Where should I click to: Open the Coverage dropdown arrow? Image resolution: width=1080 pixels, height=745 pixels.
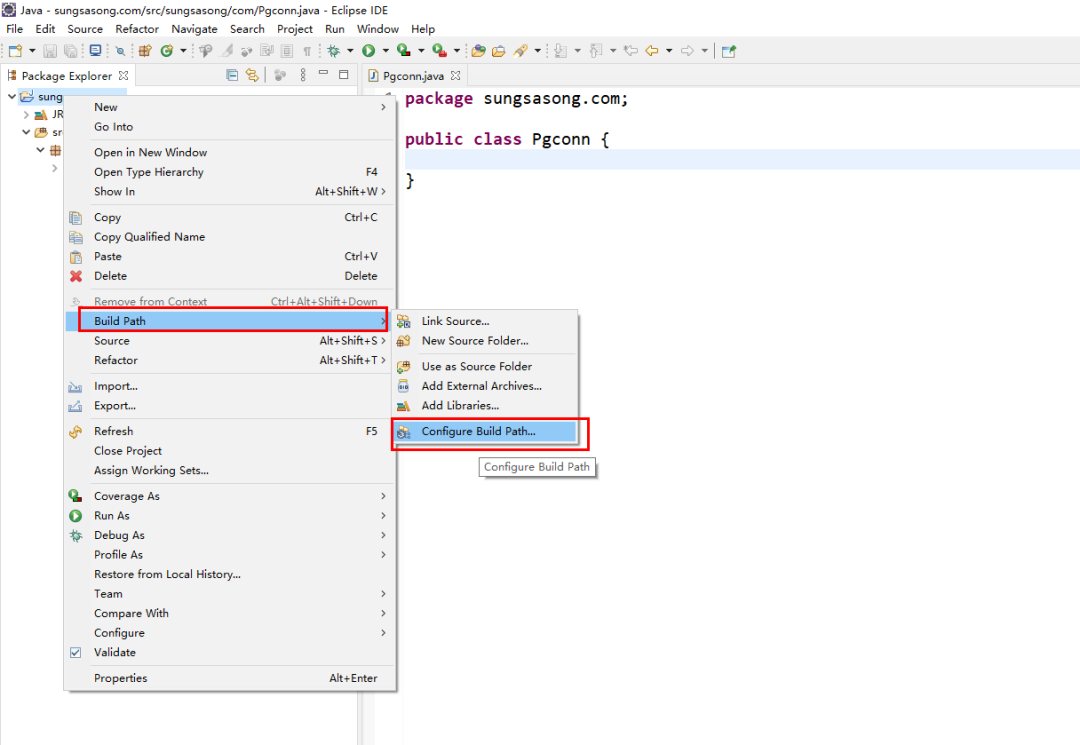pos(421,51)
